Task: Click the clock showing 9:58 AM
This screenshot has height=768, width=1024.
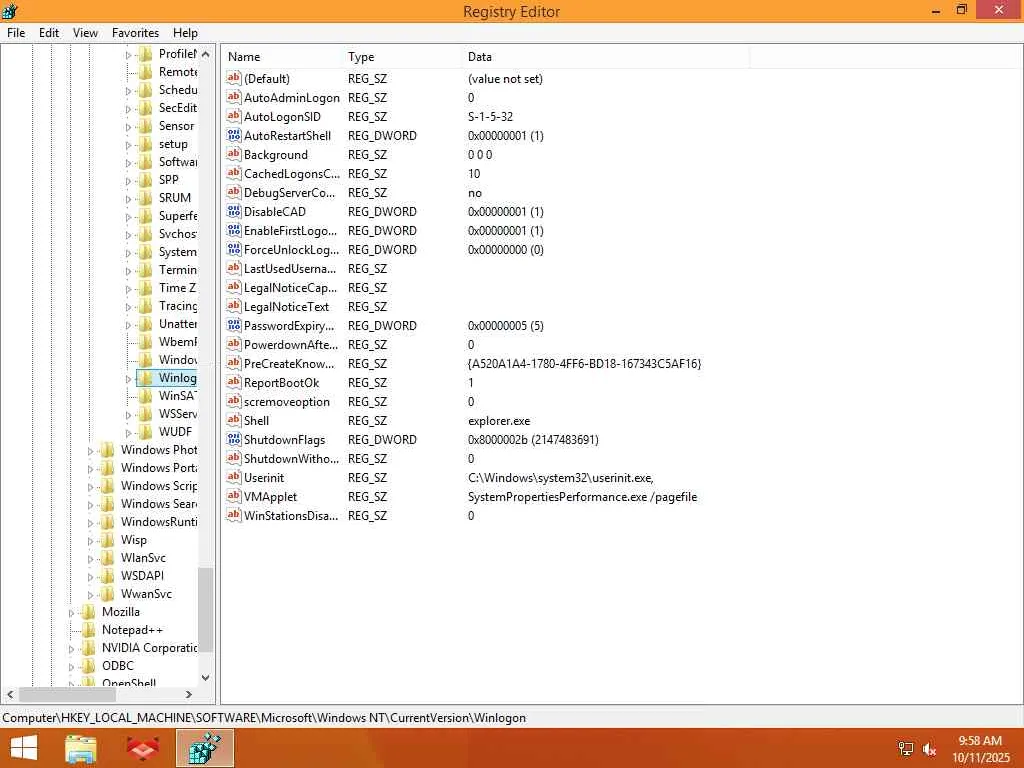Action: tap(980, 741)
